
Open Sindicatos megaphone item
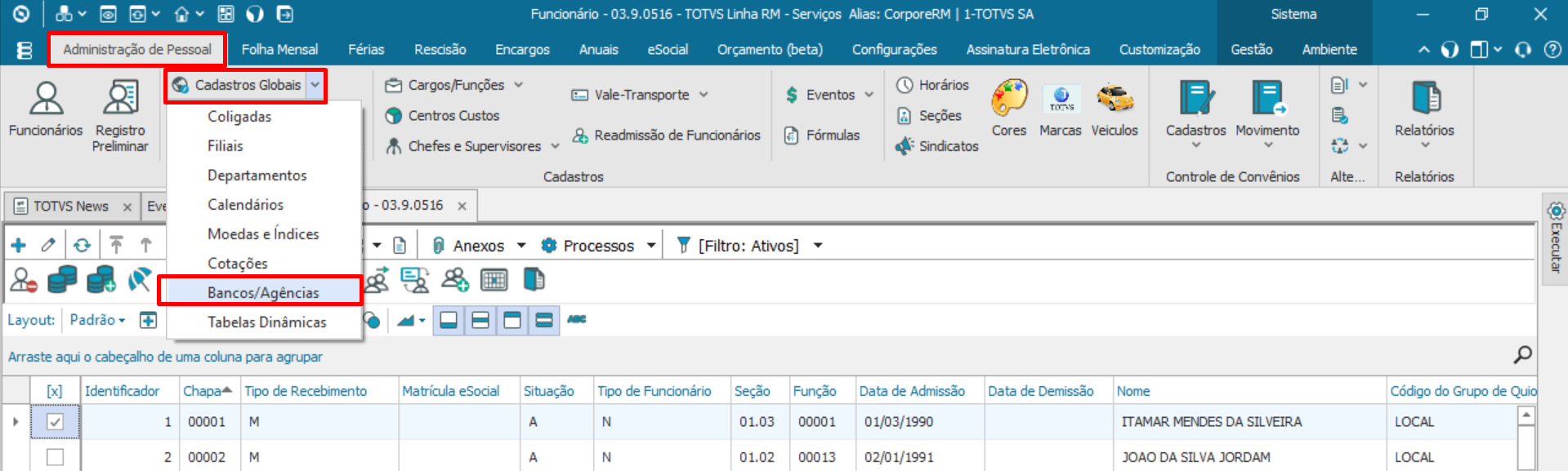(x=937, y=146)
